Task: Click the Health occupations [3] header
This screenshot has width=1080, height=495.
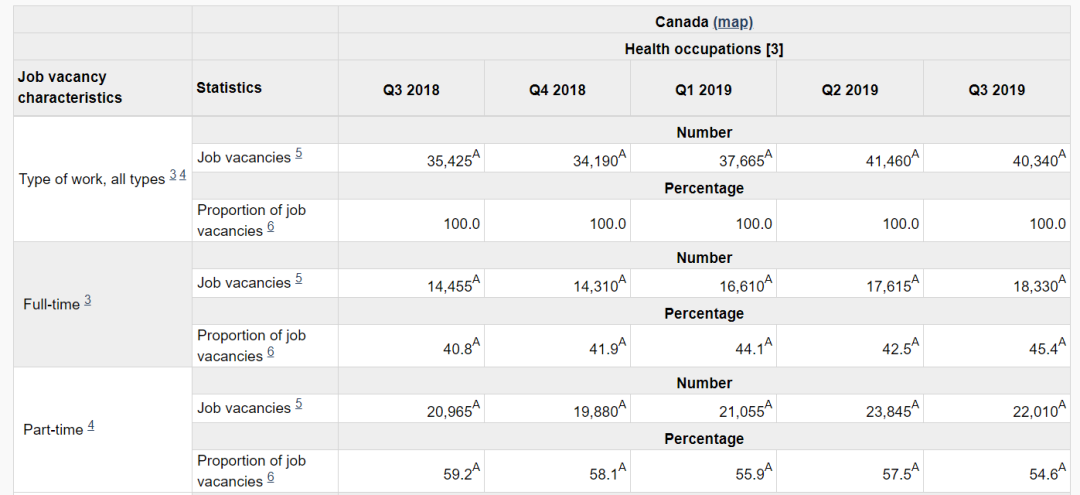Action: pos(703,49)
